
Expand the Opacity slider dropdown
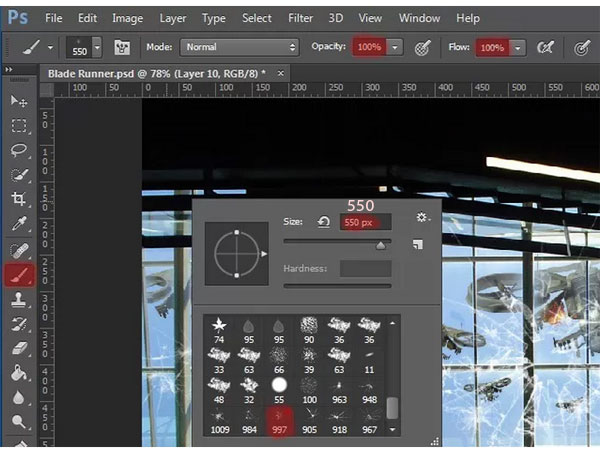395,47
